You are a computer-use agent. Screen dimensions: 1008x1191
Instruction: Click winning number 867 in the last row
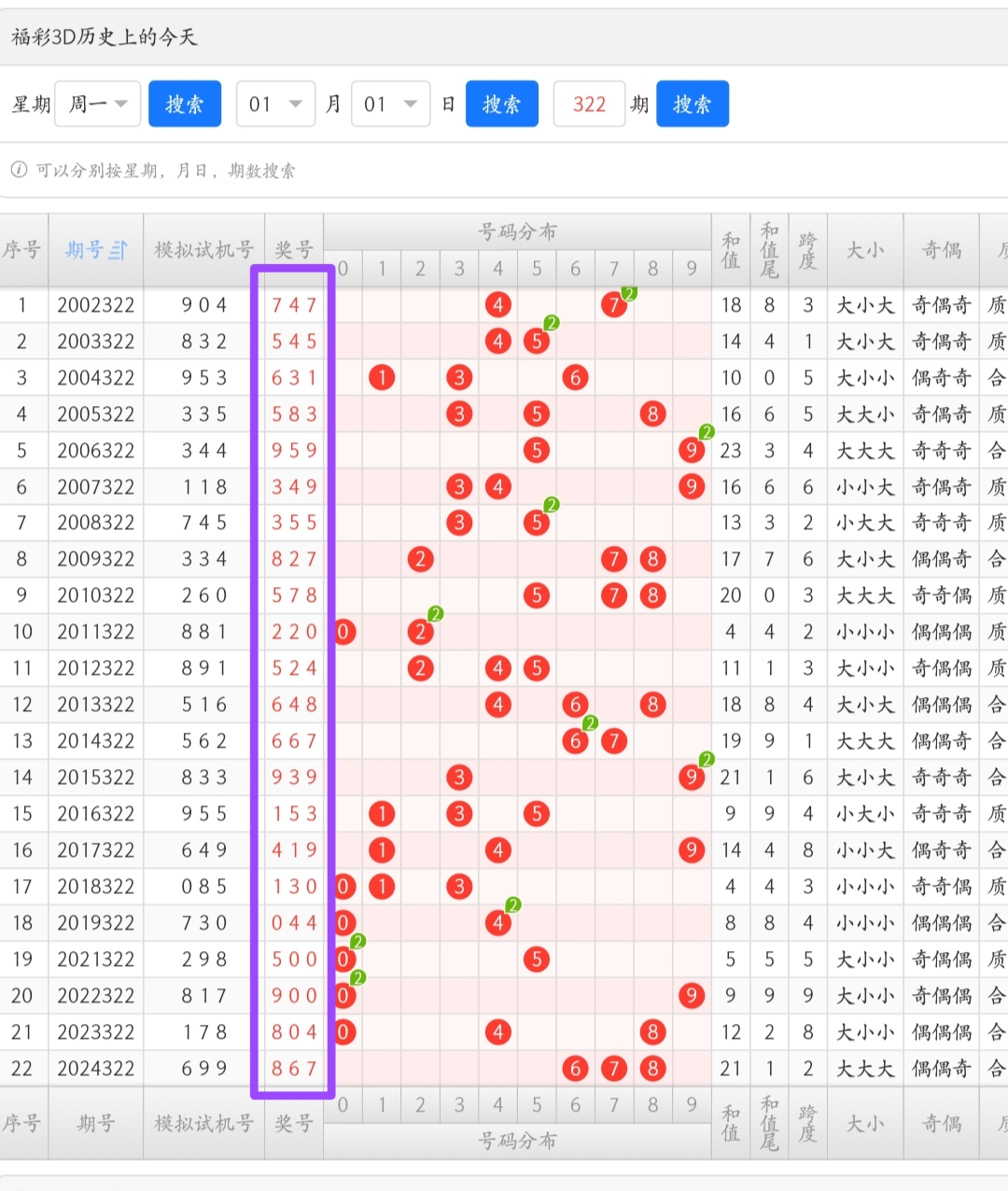[x=294, y=1069]
